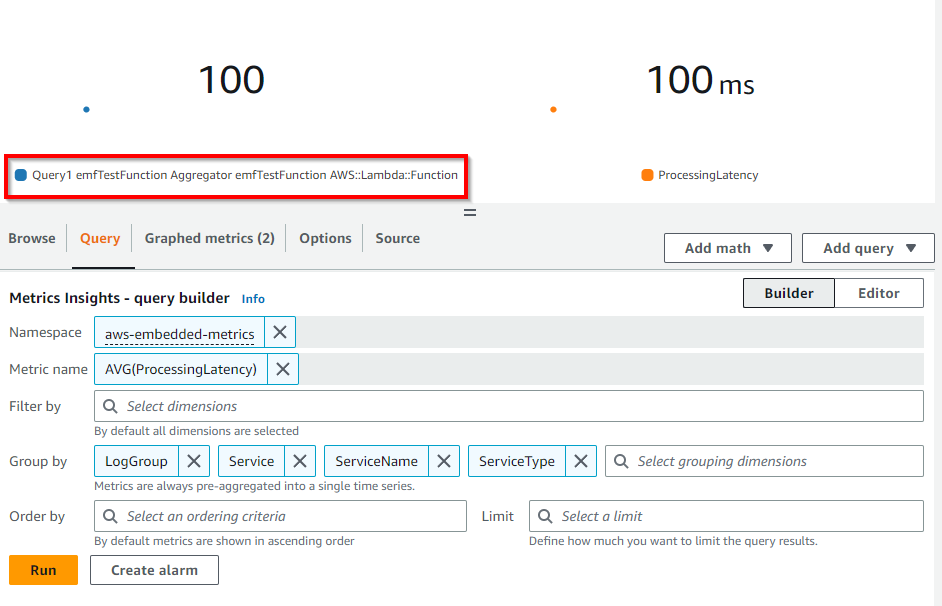The height and width of the screenshot is (606, 942).
Task: Select the Query tab
Action: coord(100,238)
